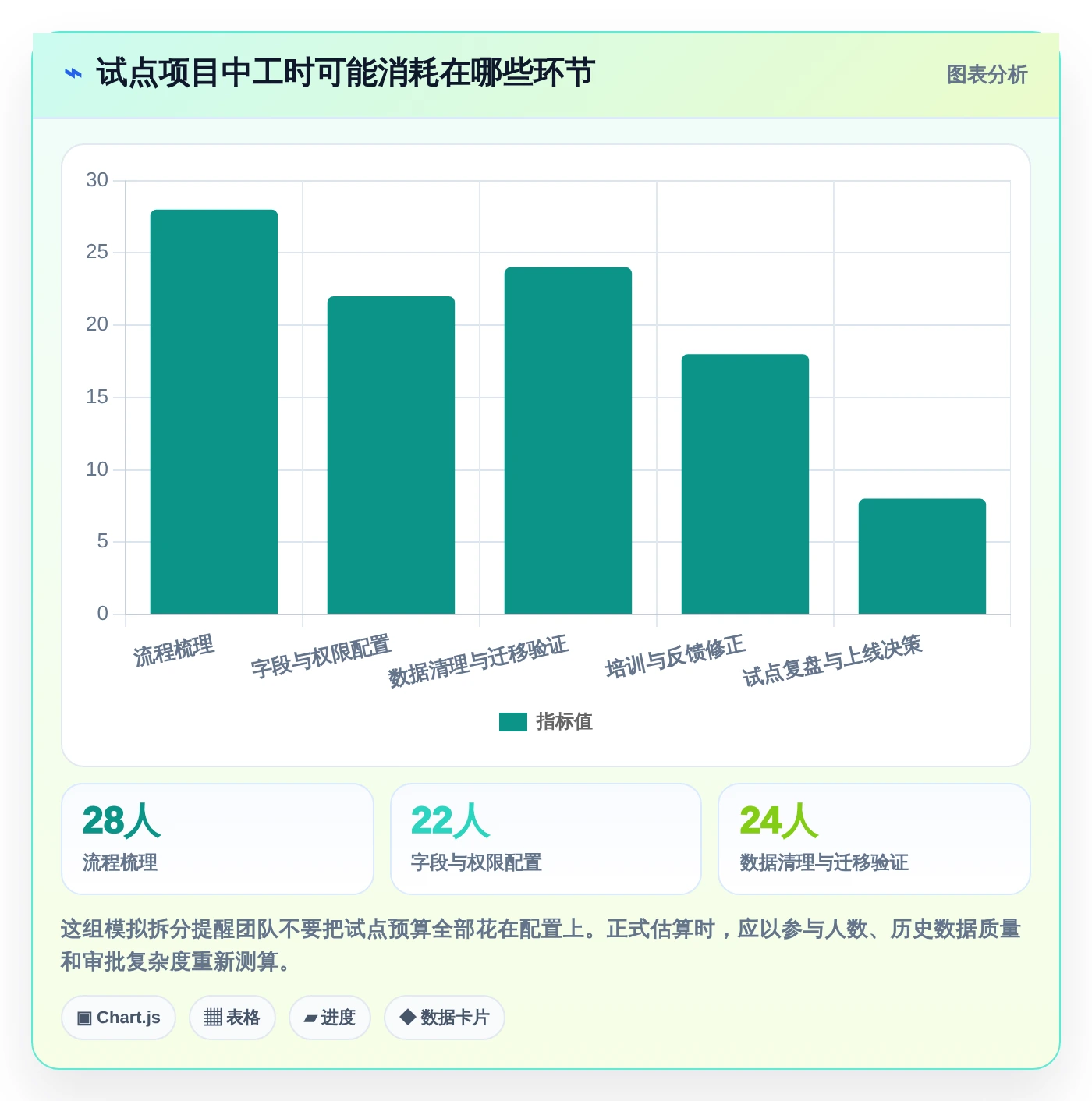Click the 表格 tag chip
Image resolution: width=1092 pixels, height=1101 pixels.
pyautogui.click(x=232, y=1018)
